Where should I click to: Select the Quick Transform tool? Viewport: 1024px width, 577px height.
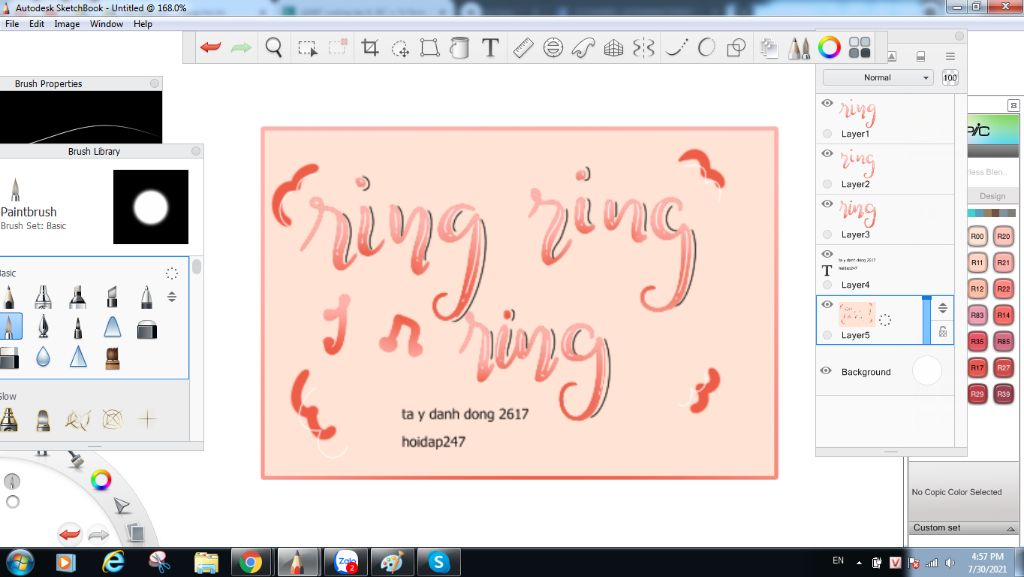[x=400, y=48]
